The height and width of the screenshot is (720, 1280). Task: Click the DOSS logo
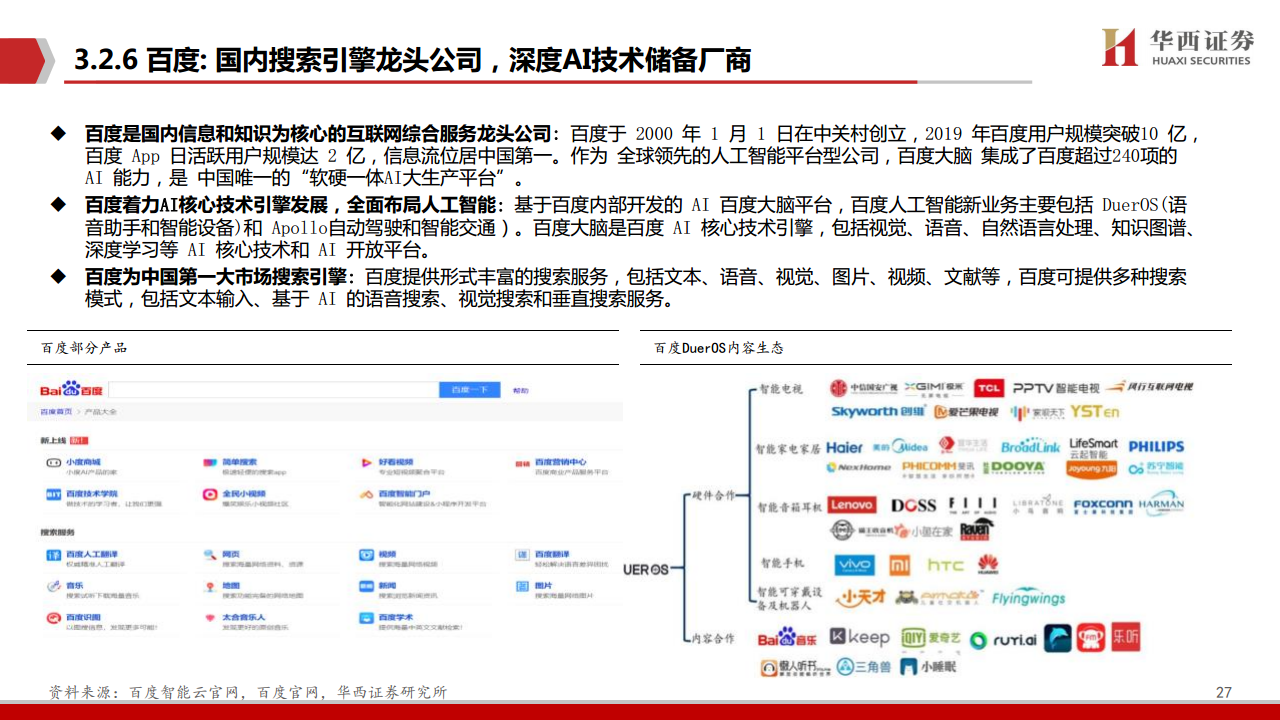click(x=913, y=506)
